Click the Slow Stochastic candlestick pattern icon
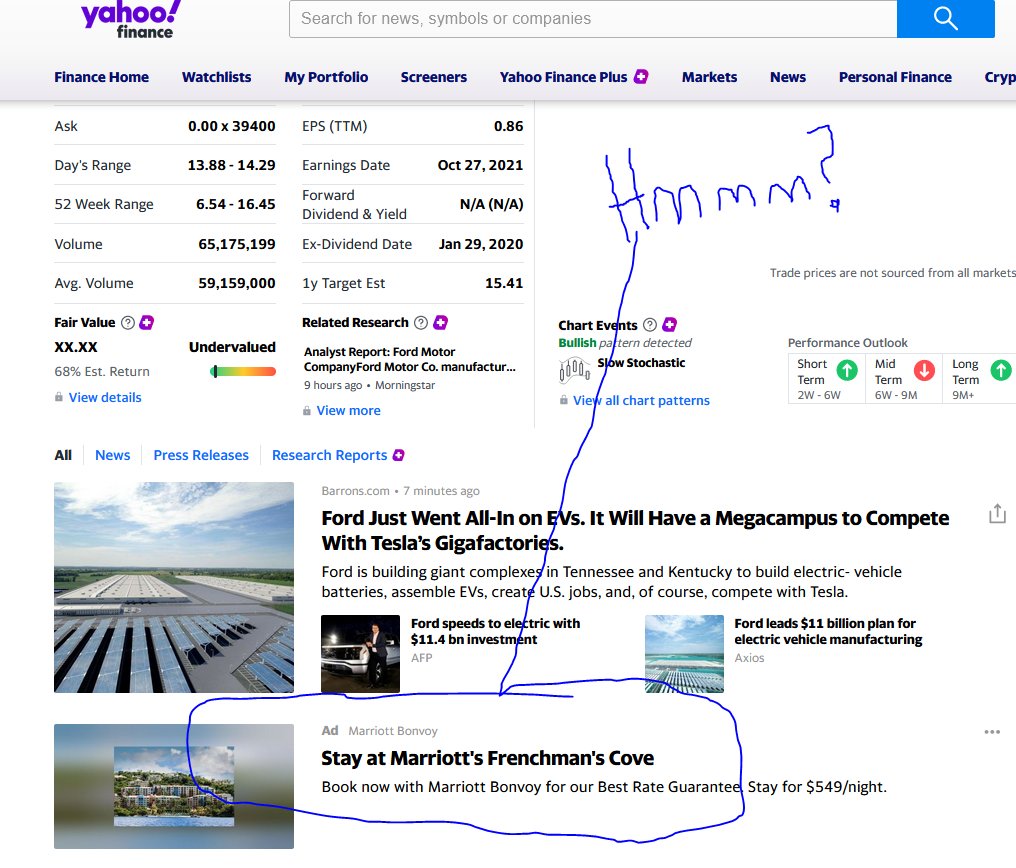Image resolution: width=1016 pixels, height=868 pixels. (x=574, y=370)
